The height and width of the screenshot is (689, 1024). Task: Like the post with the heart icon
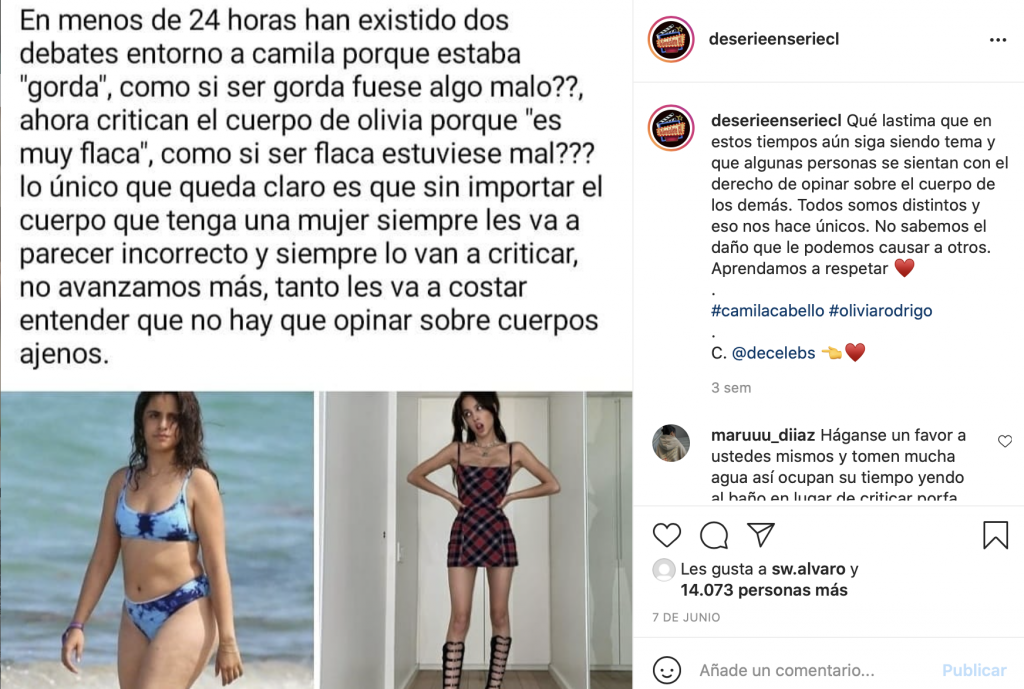[x=667, y=535]
